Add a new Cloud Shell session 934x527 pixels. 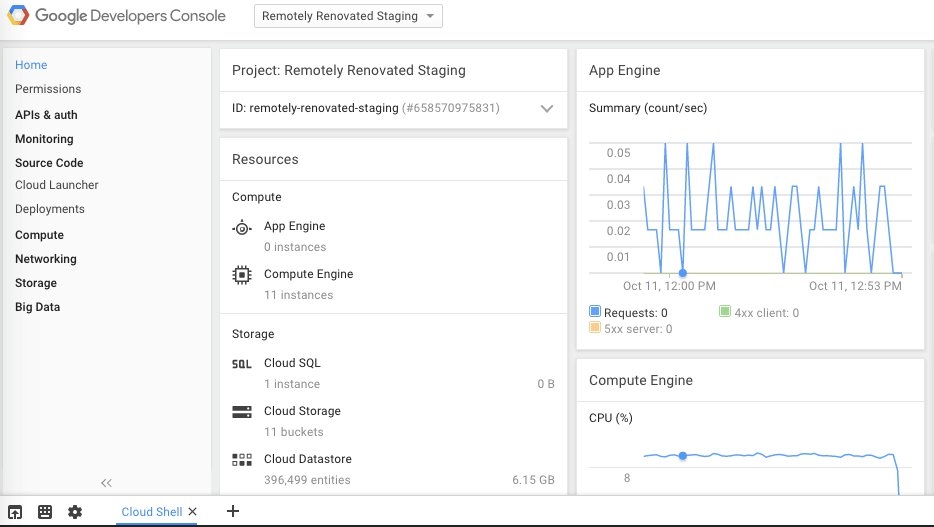[x=233, y=511]
